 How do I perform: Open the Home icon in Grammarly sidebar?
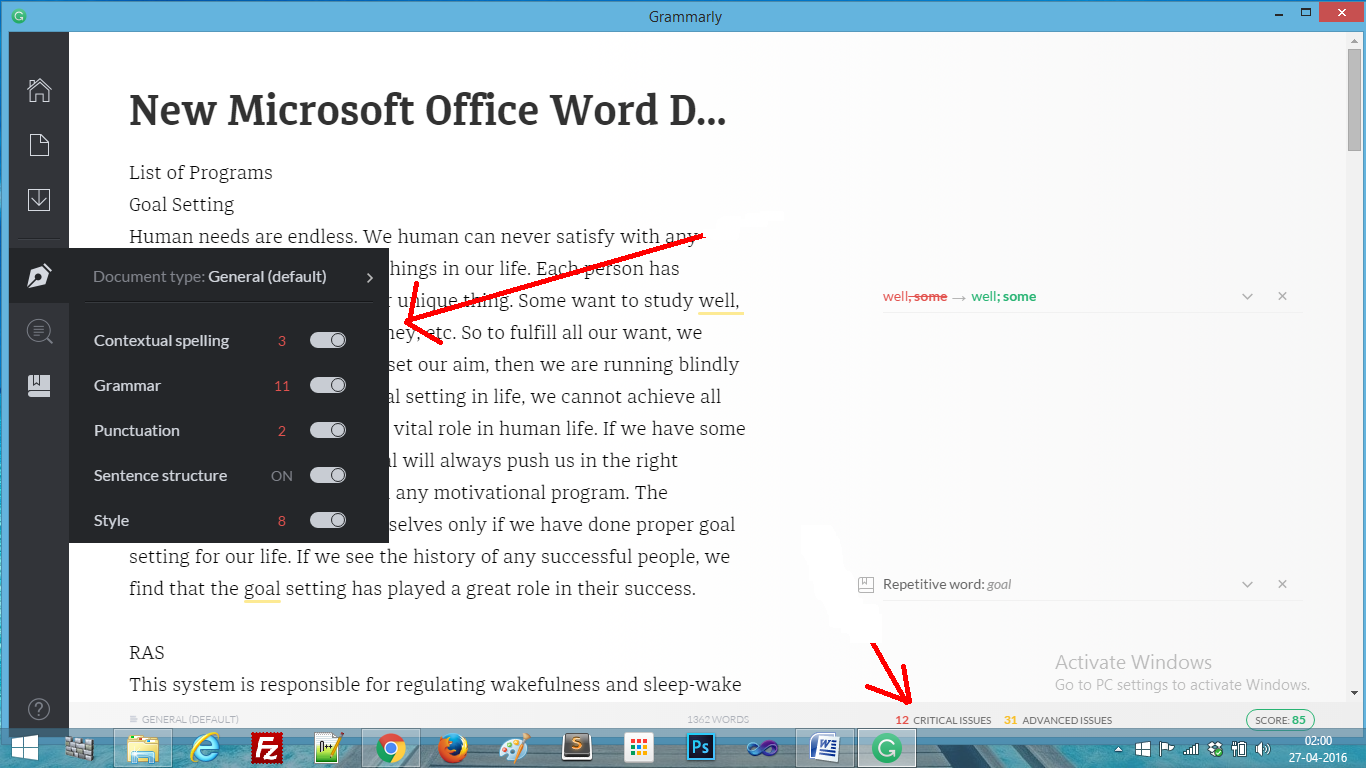39,90
